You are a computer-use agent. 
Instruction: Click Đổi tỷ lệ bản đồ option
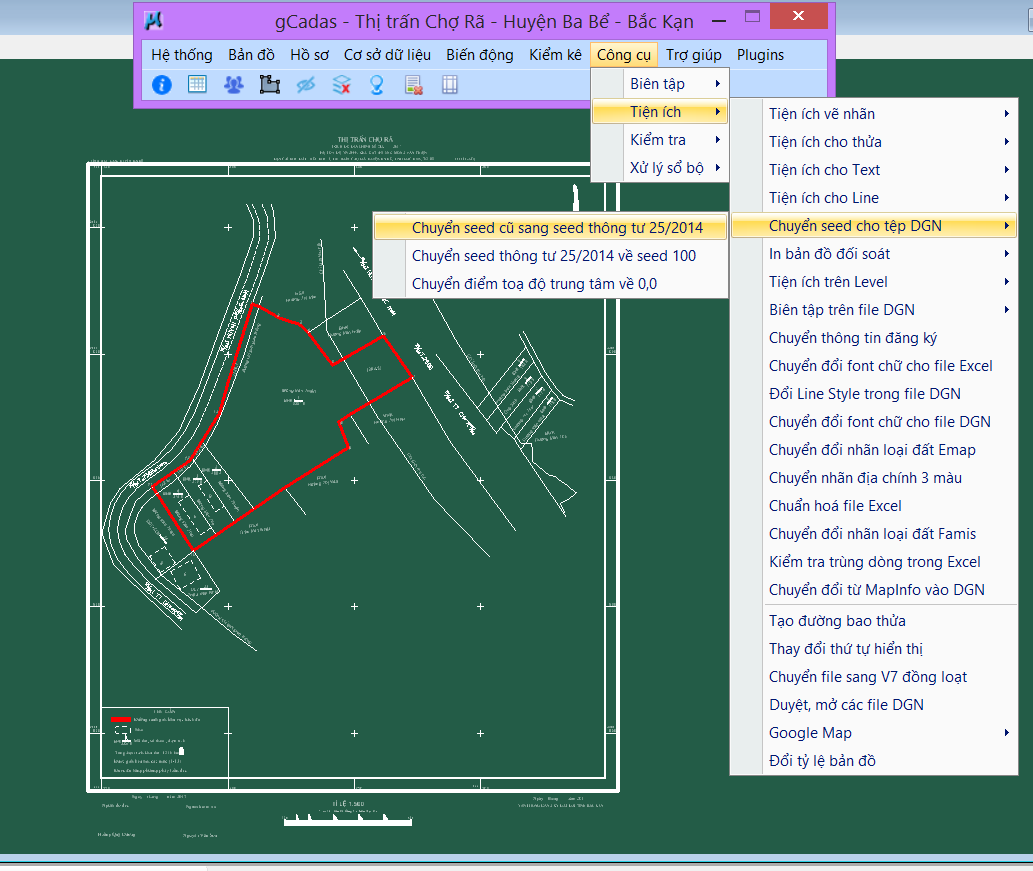tap(822, 761)
